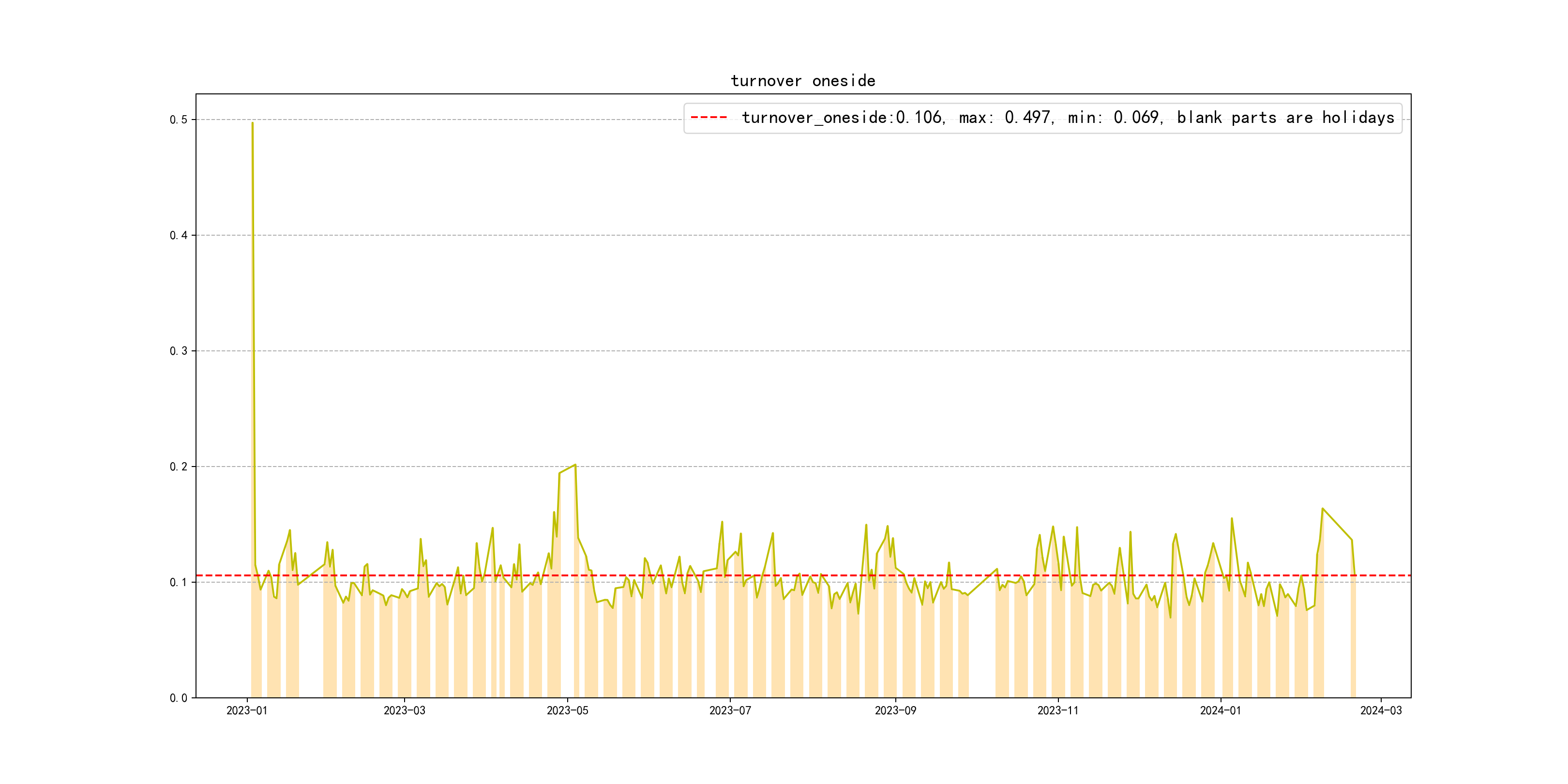Click the chart title 'turnover oneside'

[x=802, y=81]
